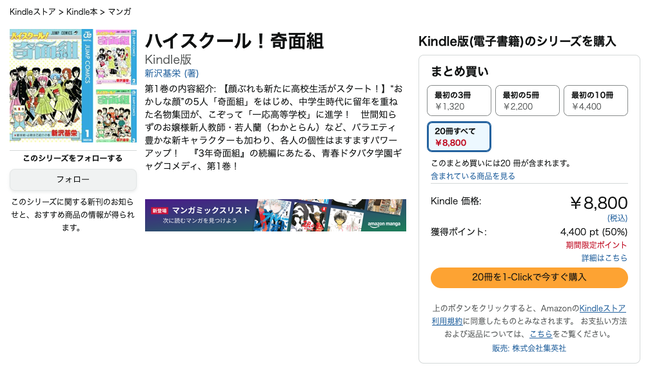The width and height of the screenshot is (650, 370).
Task: Select the 最初の10冊 ¥4,400 bundle
Action: click(596, 101)
